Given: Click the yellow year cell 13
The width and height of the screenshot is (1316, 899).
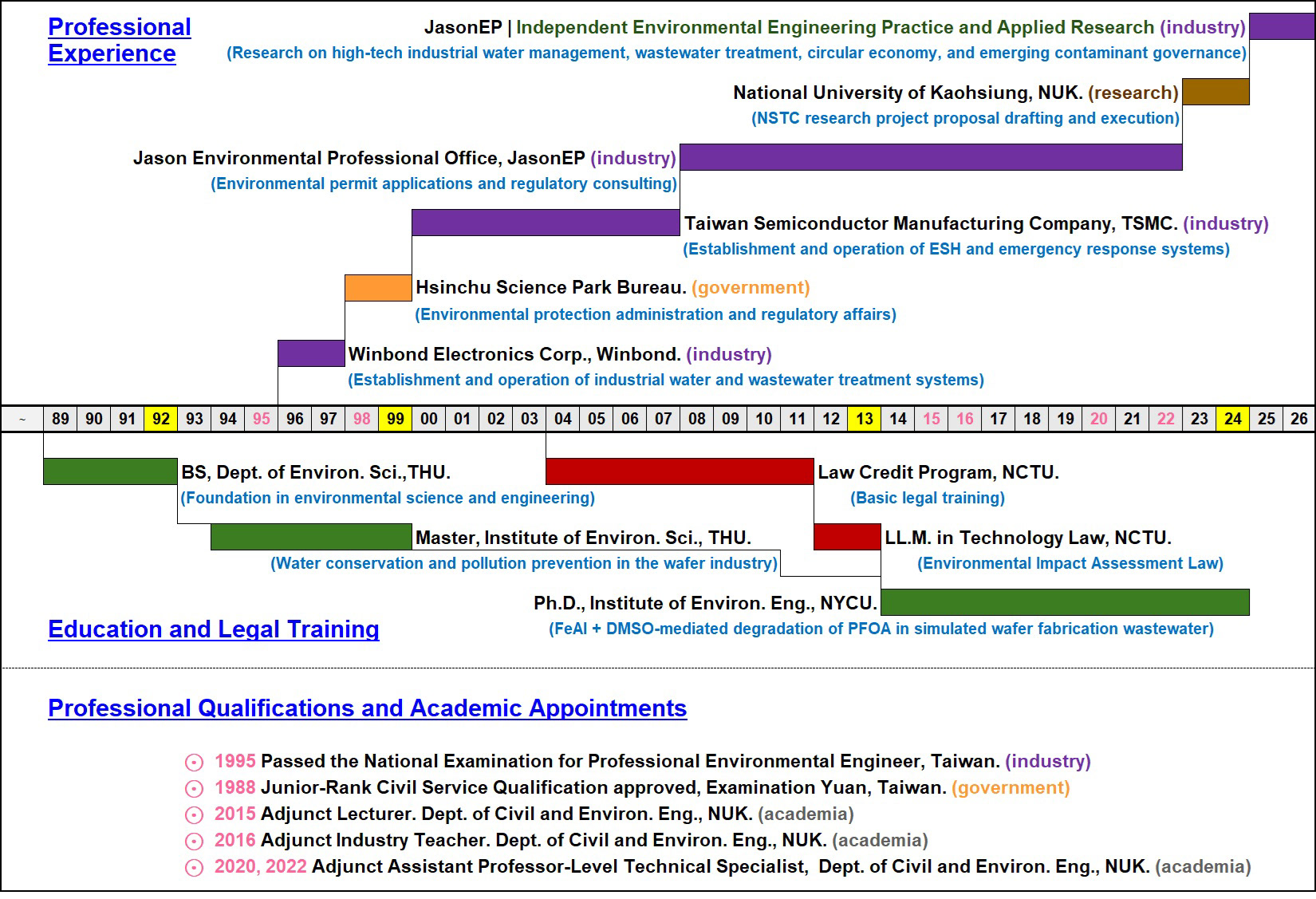Looking at the screenshot, I should pos(865,419).
